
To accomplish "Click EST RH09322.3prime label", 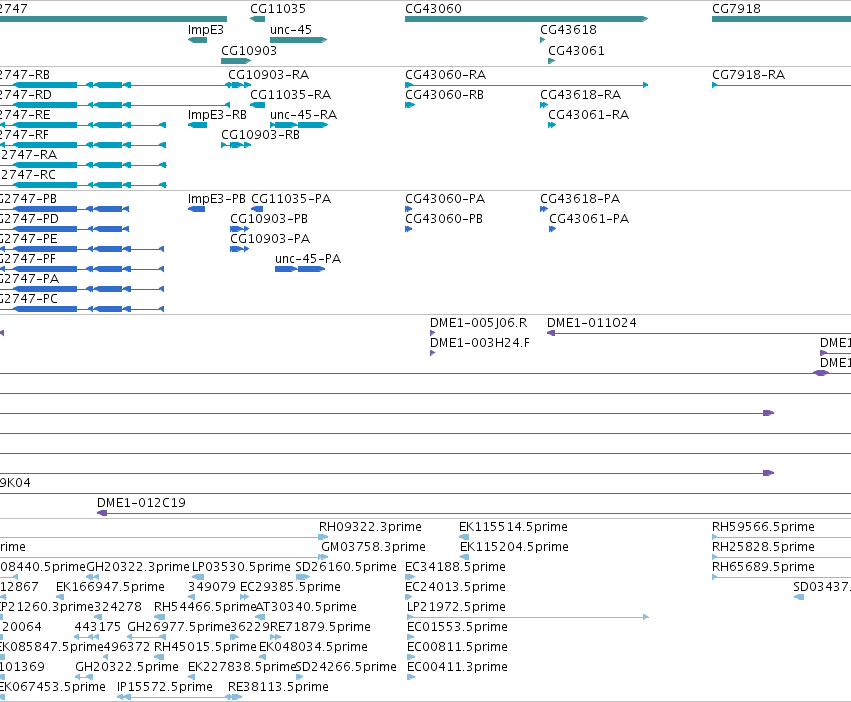I will coord(370,527).
